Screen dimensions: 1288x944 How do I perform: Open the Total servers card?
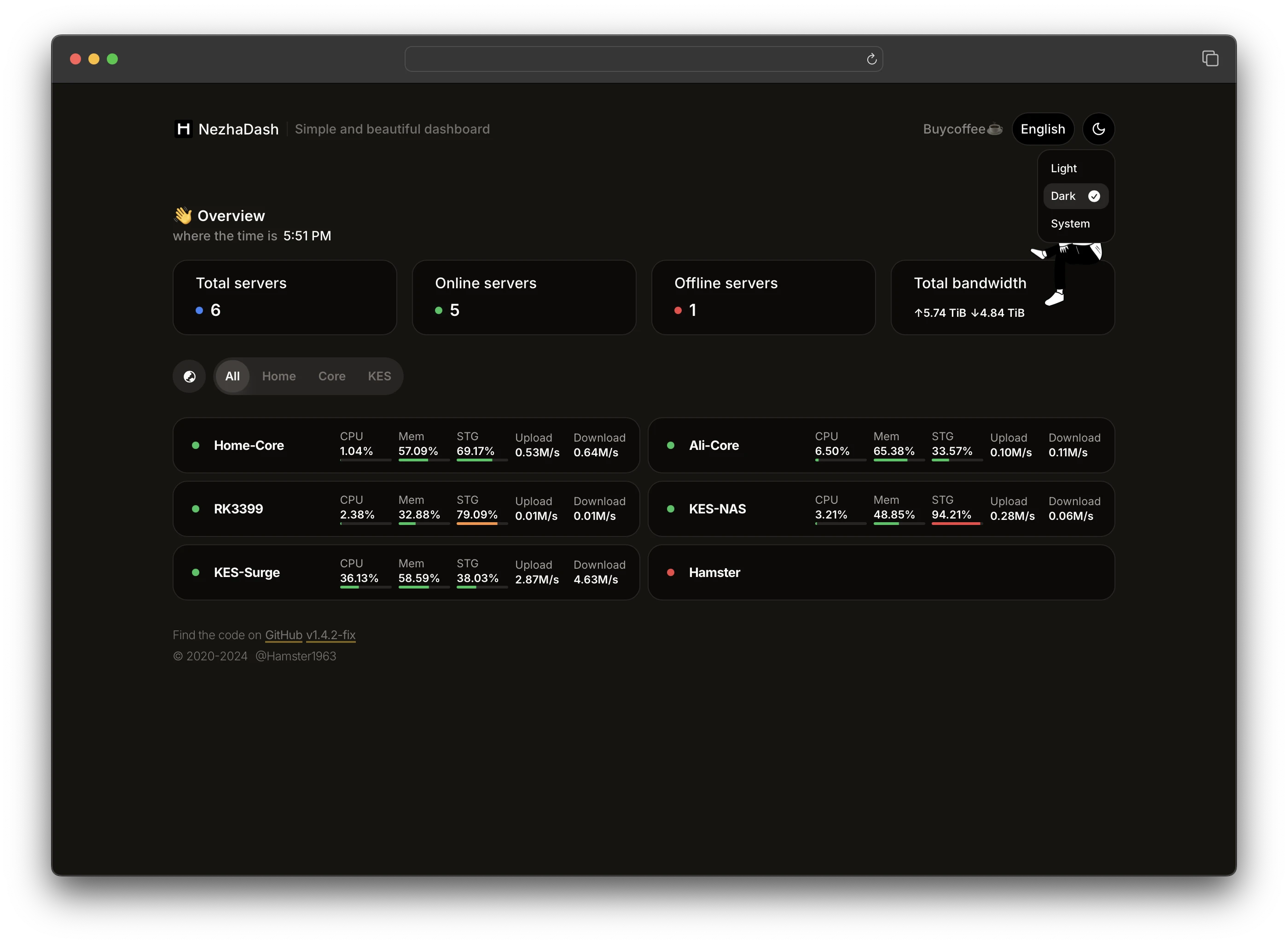(x=284, y=298)
